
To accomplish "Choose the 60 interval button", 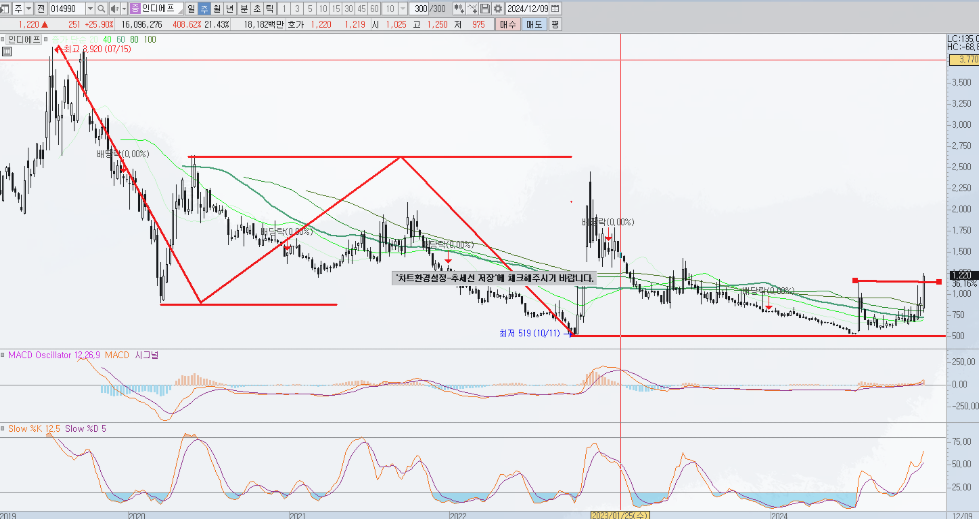I will [375, 9].
